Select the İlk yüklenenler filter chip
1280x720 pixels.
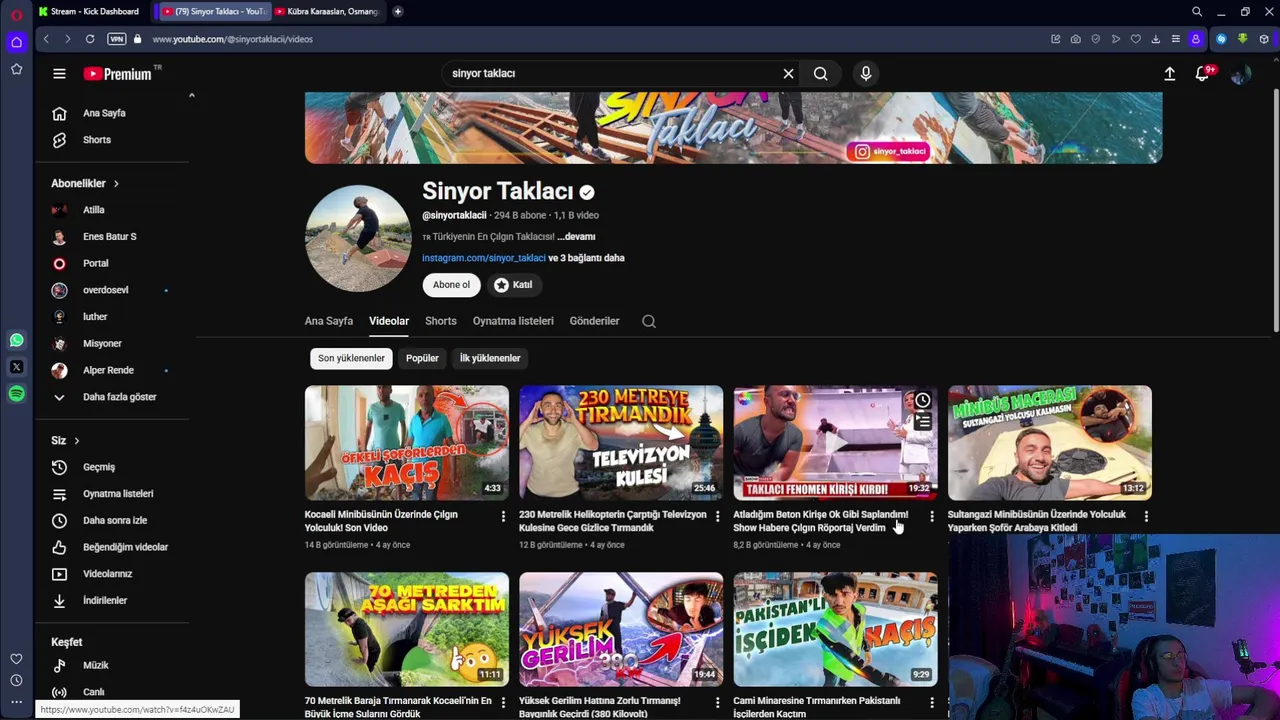[x=490, y=358]
